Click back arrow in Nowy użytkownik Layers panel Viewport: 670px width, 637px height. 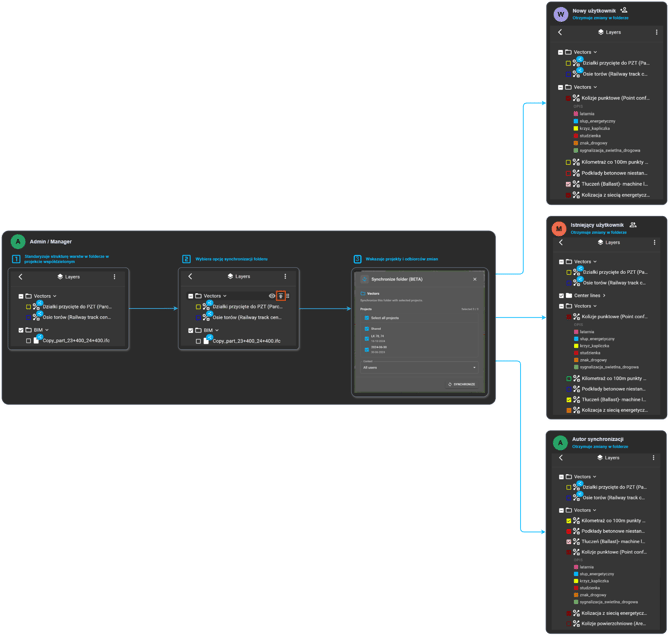(560, 32)
